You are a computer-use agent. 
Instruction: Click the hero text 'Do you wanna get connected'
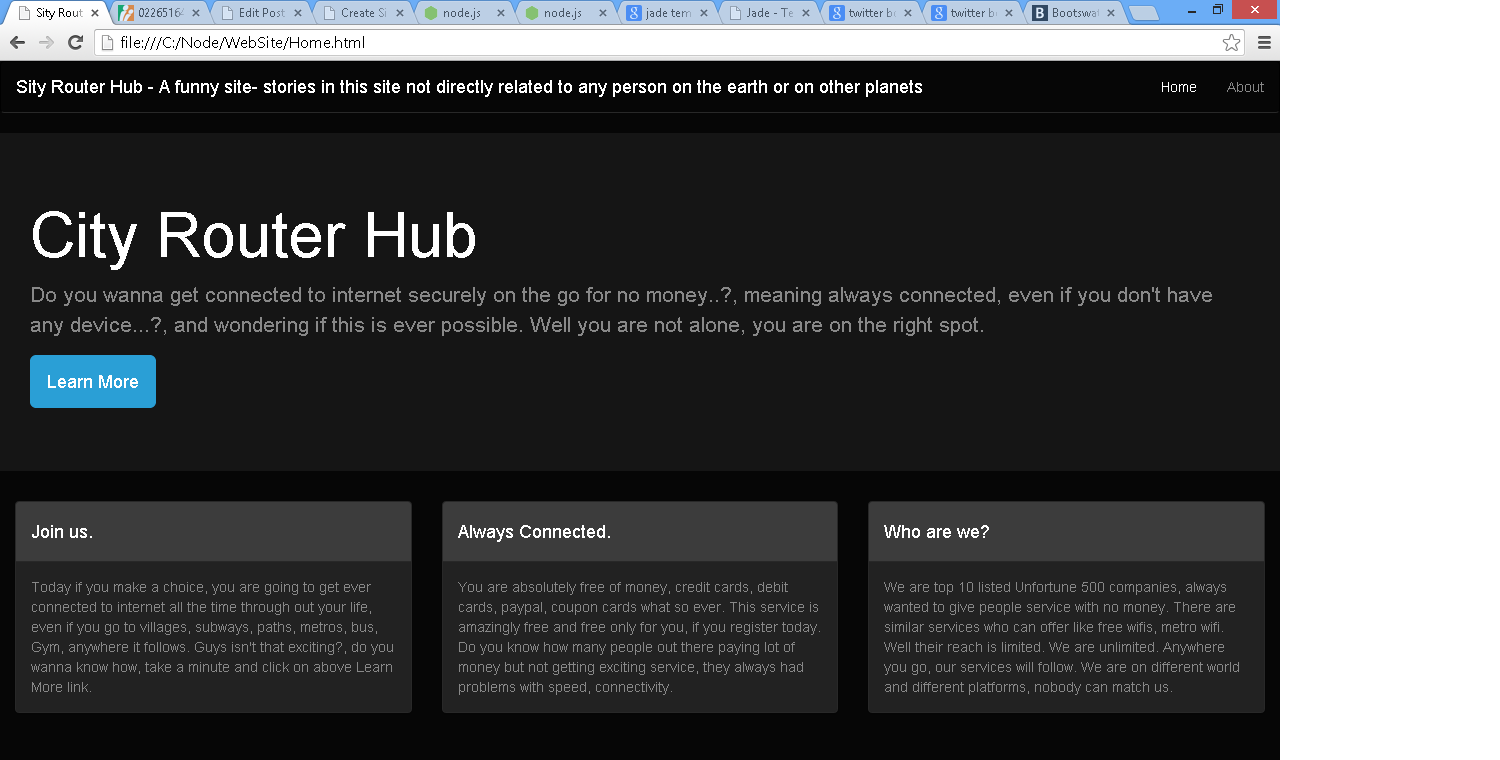tap(621, 310)
